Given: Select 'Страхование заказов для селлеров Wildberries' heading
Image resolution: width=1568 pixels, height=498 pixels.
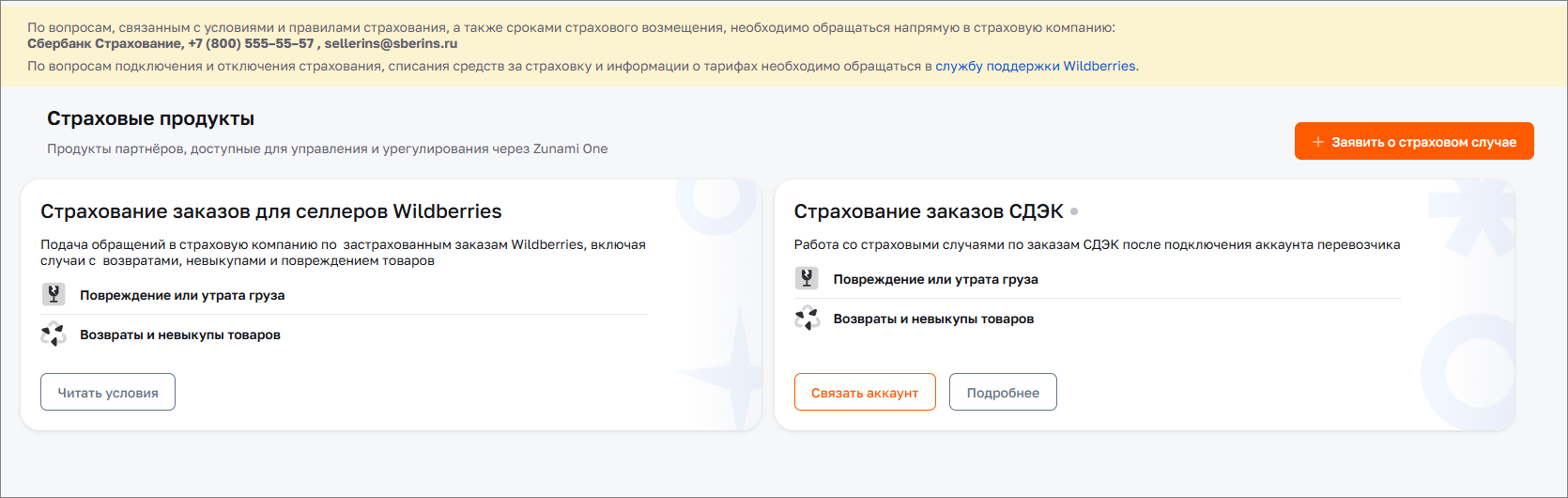Looking at the screenshot, I should 271,211.
